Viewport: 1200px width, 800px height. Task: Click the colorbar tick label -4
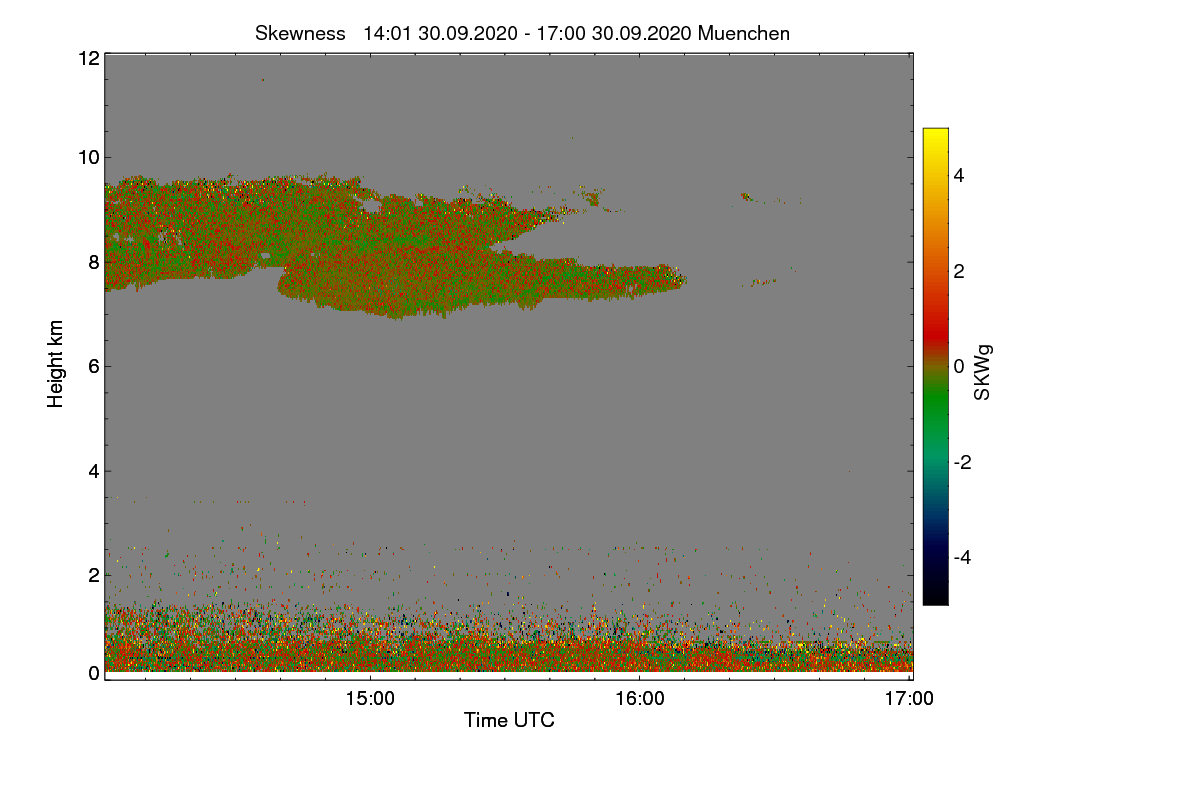point(964,557)
